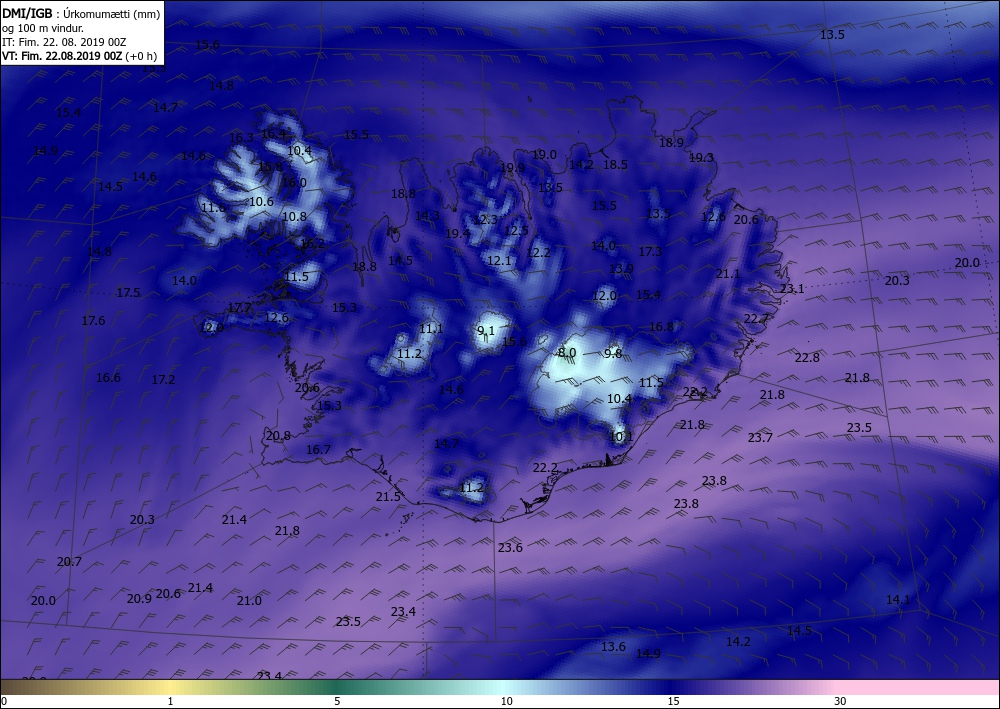Viewport: 1000px width, 709px height.
Task: Click the map value 21.5
Action: click(x=388, y=496)
